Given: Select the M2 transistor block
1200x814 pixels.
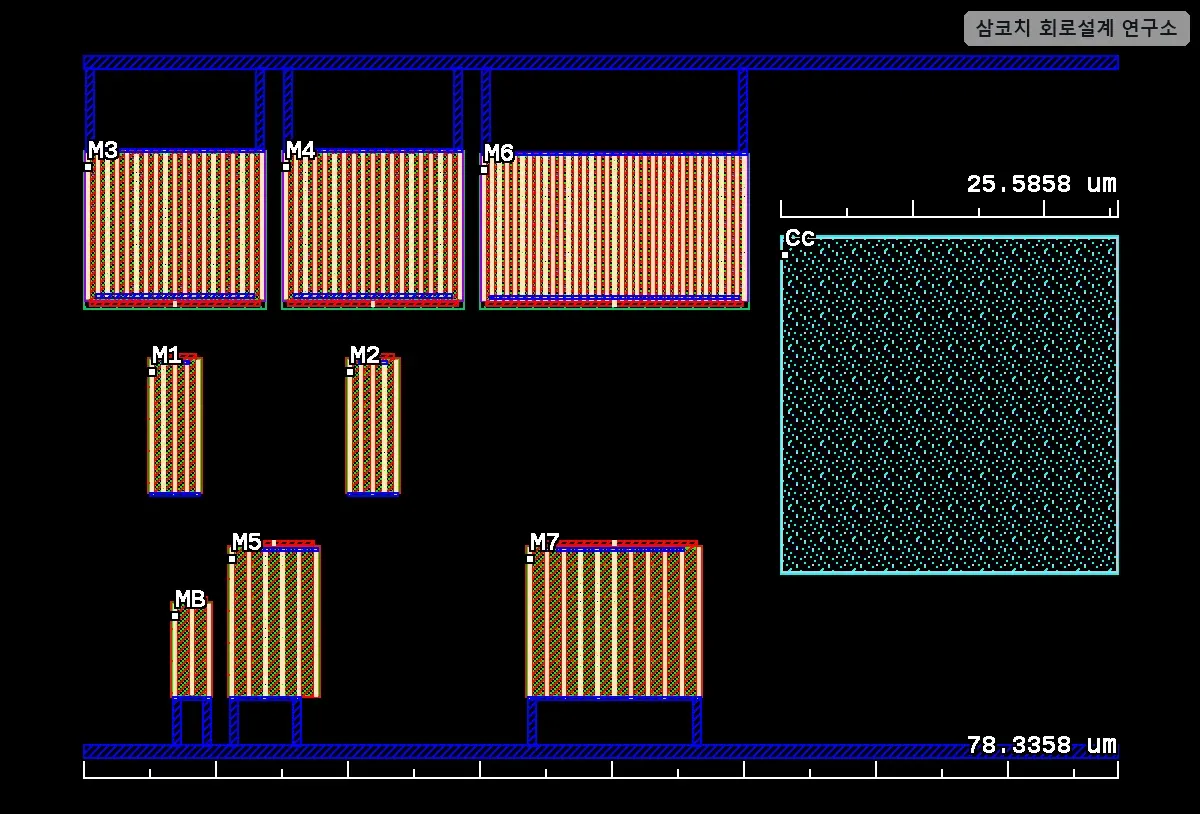Looking at the screenshot, I should point(373,425).
